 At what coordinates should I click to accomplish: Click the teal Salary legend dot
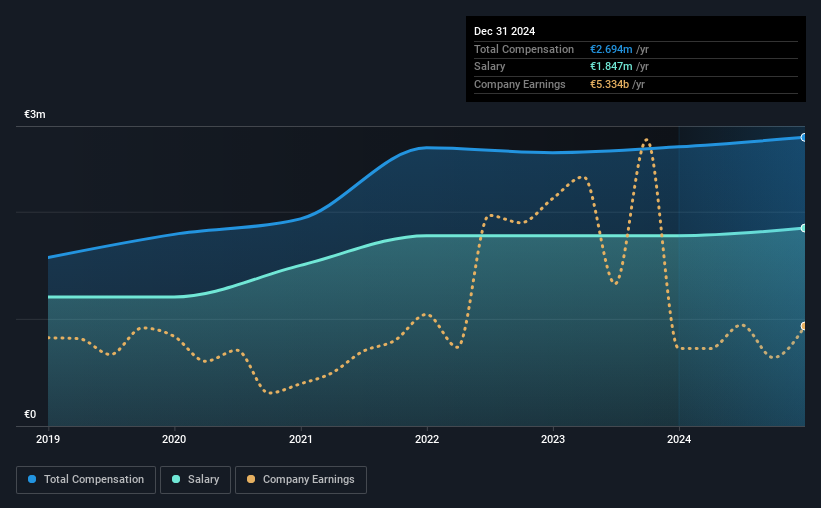pos(176,479)
